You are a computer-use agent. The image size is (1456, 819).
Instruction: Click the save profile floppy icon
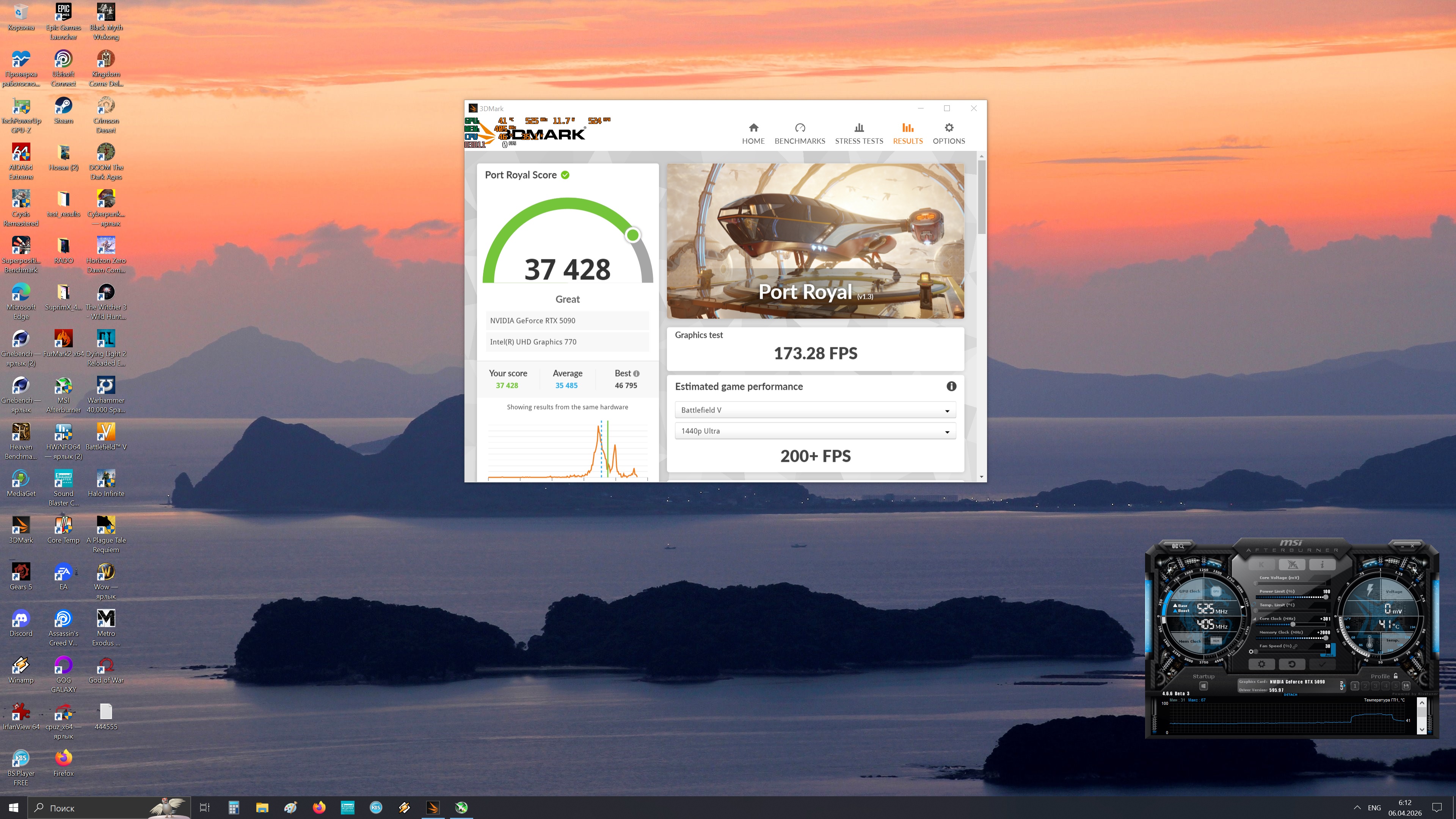(x=1406, y=686)
